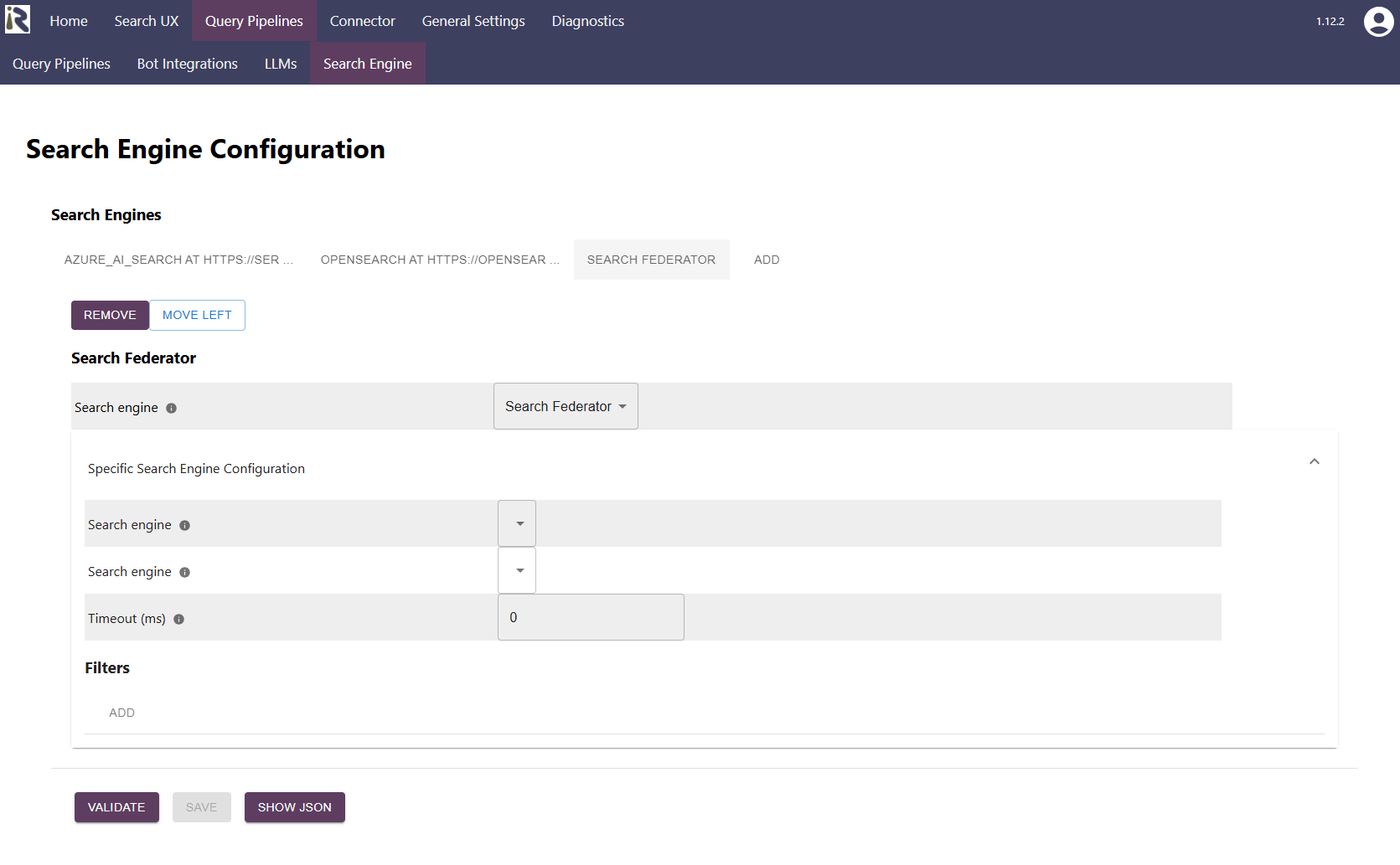Screen dimensions: 1400x865
Task: Switch to the Azure AI Search engine tab
Action: (178, 260)
